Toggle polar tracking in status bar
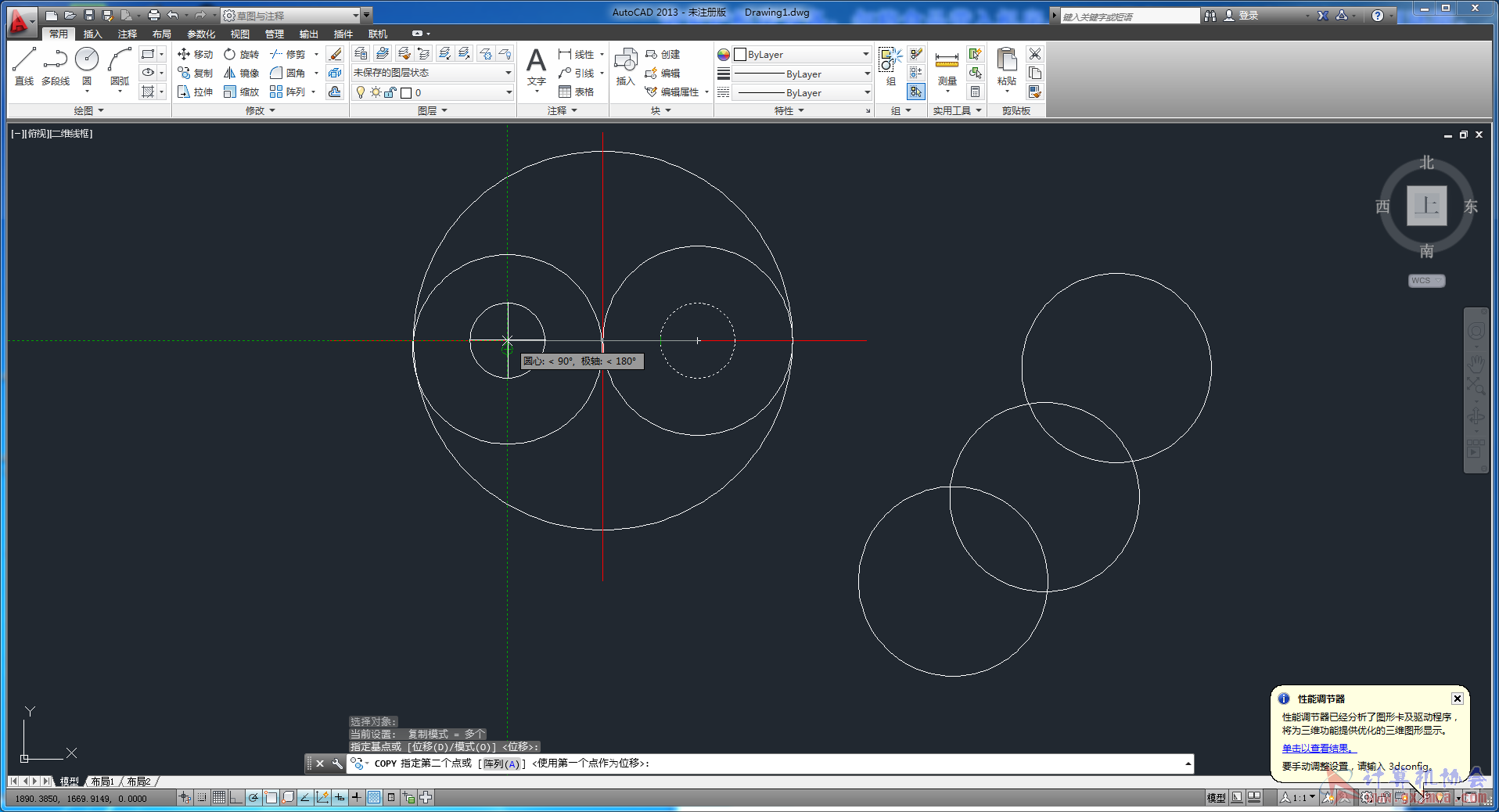1499x812 pixels. pyautogui.click(x=253, y=797)
